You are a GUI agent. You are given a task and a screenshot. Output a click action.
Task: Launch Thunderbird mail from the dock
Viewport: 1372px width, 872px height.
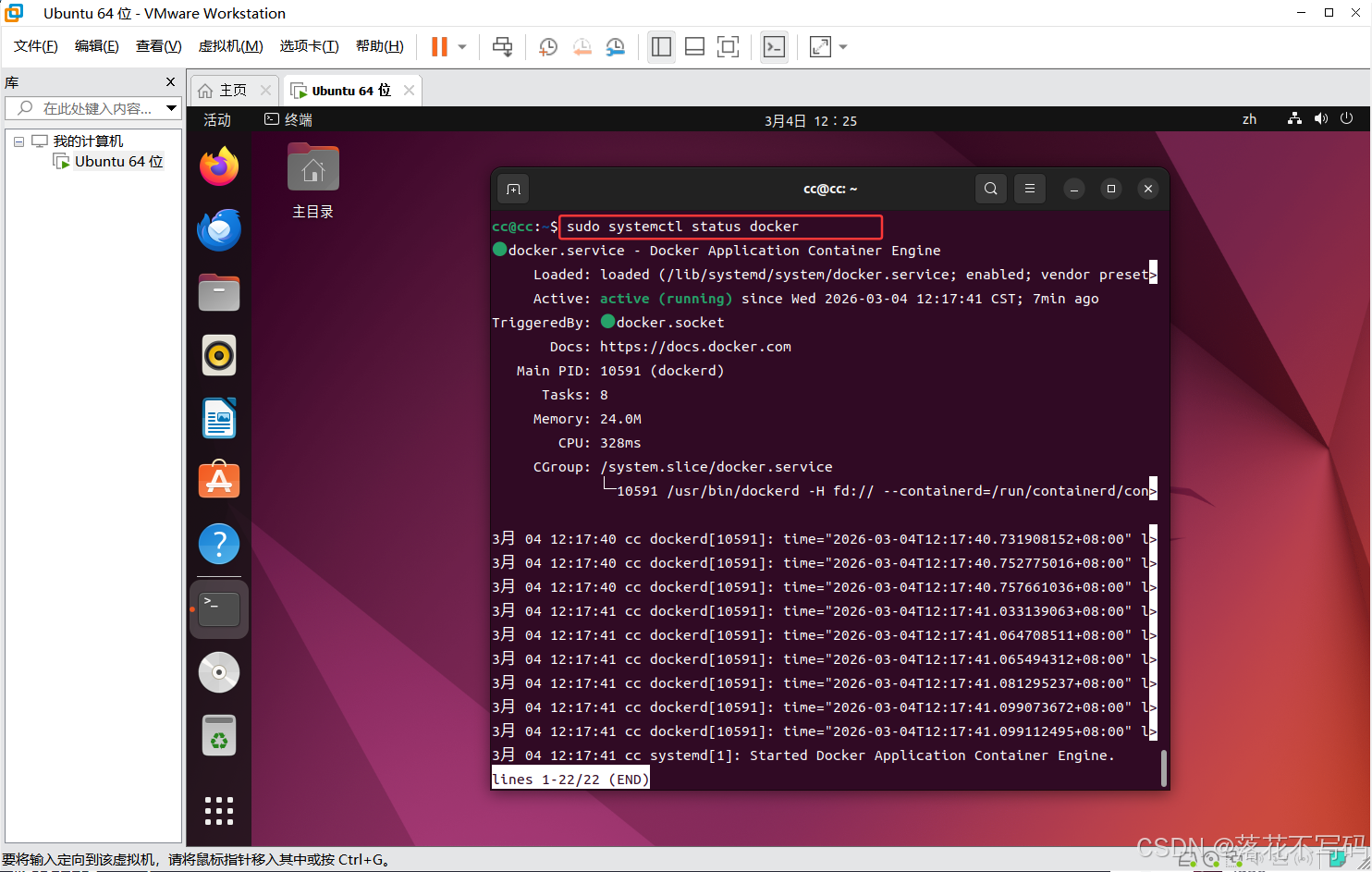[x=219, y=230]
